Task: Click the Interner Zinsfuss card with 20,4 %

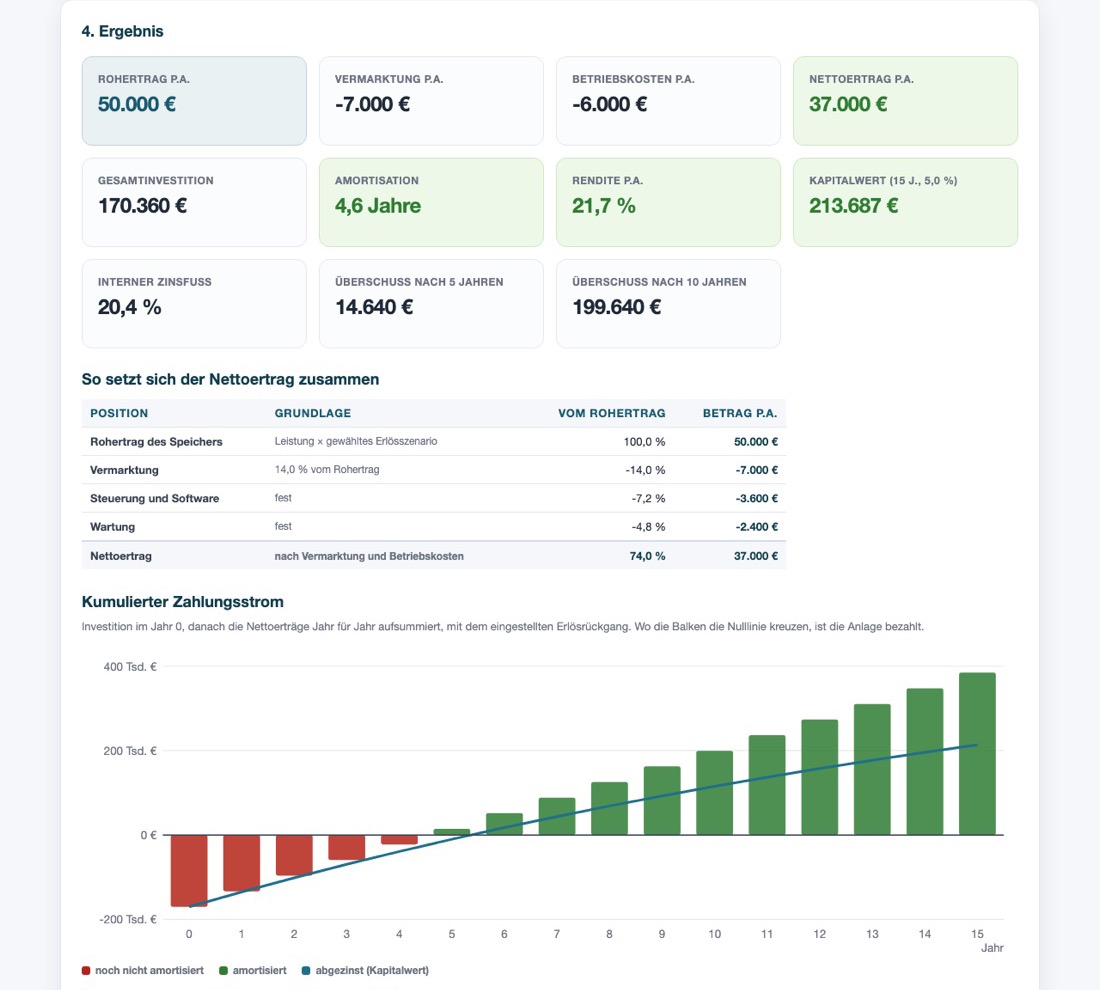Action: tap(194, 304)
